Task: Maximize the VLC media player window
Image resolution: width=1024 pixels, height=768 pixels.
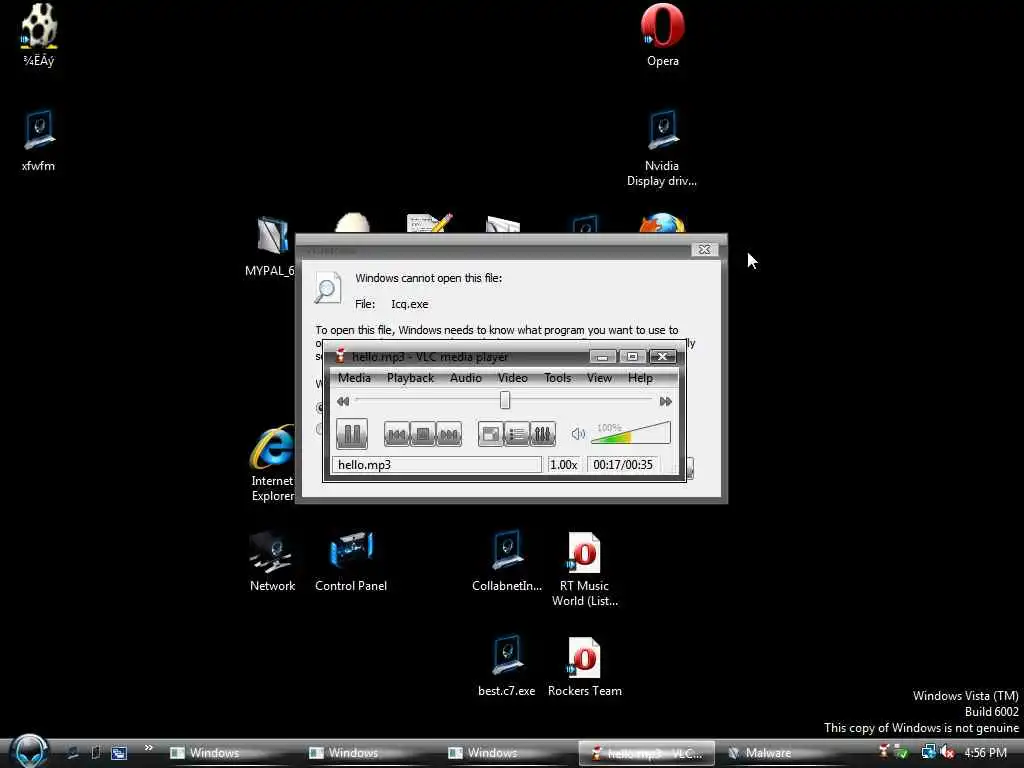Action: 632,357
